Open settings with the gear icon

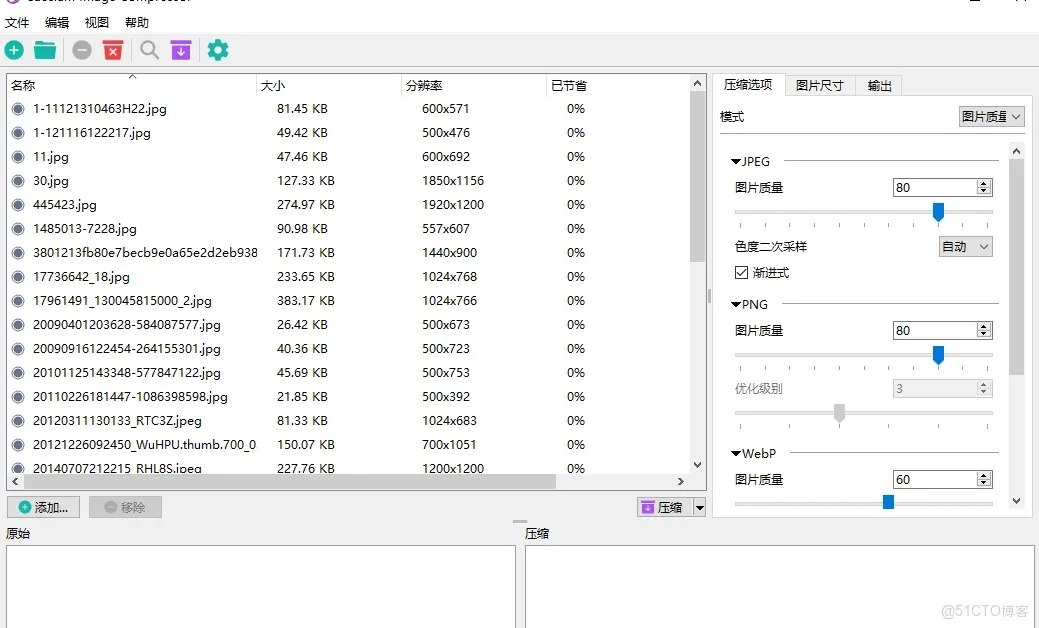click(218, 49)
